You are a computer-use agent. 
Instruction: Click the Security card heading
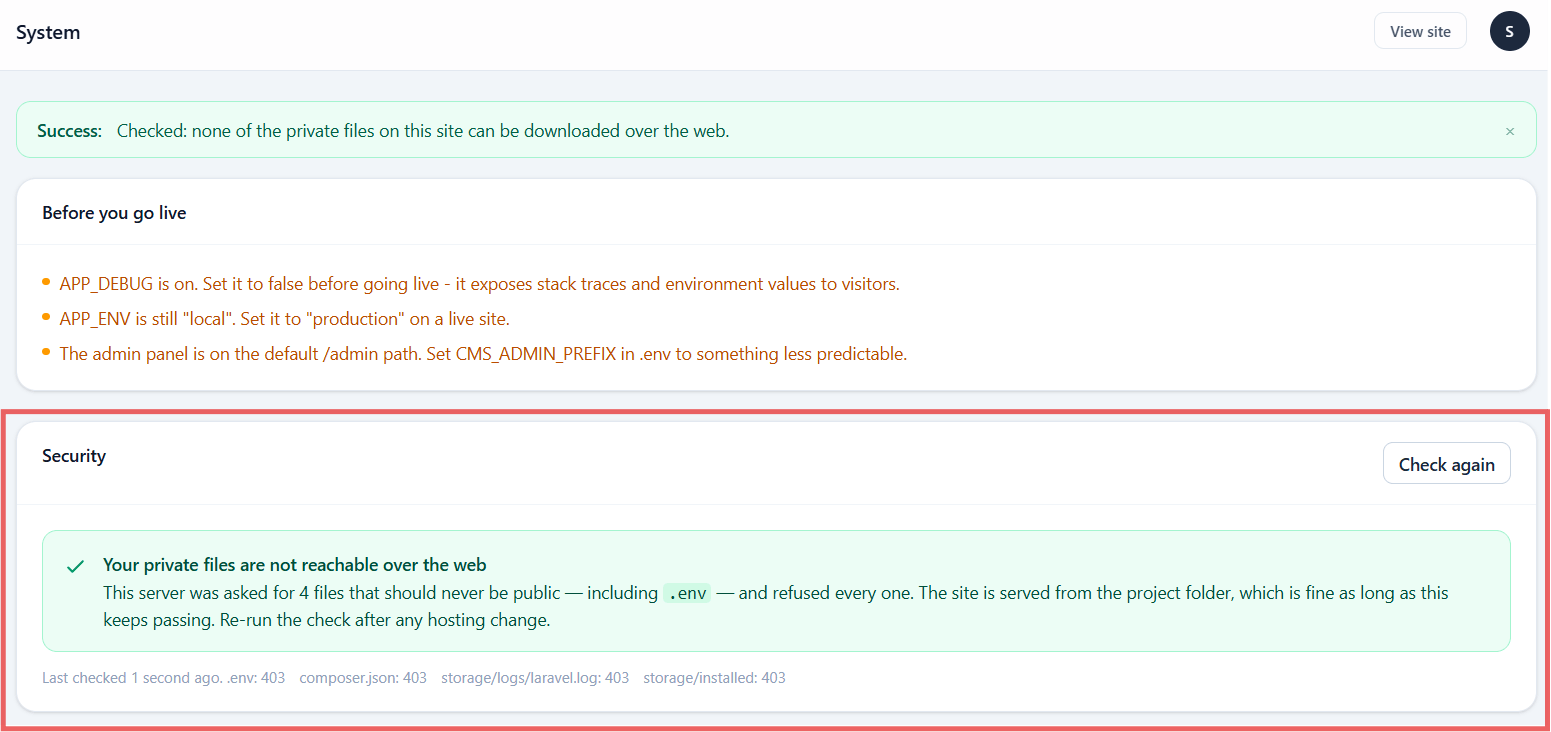tap(74, 456)
